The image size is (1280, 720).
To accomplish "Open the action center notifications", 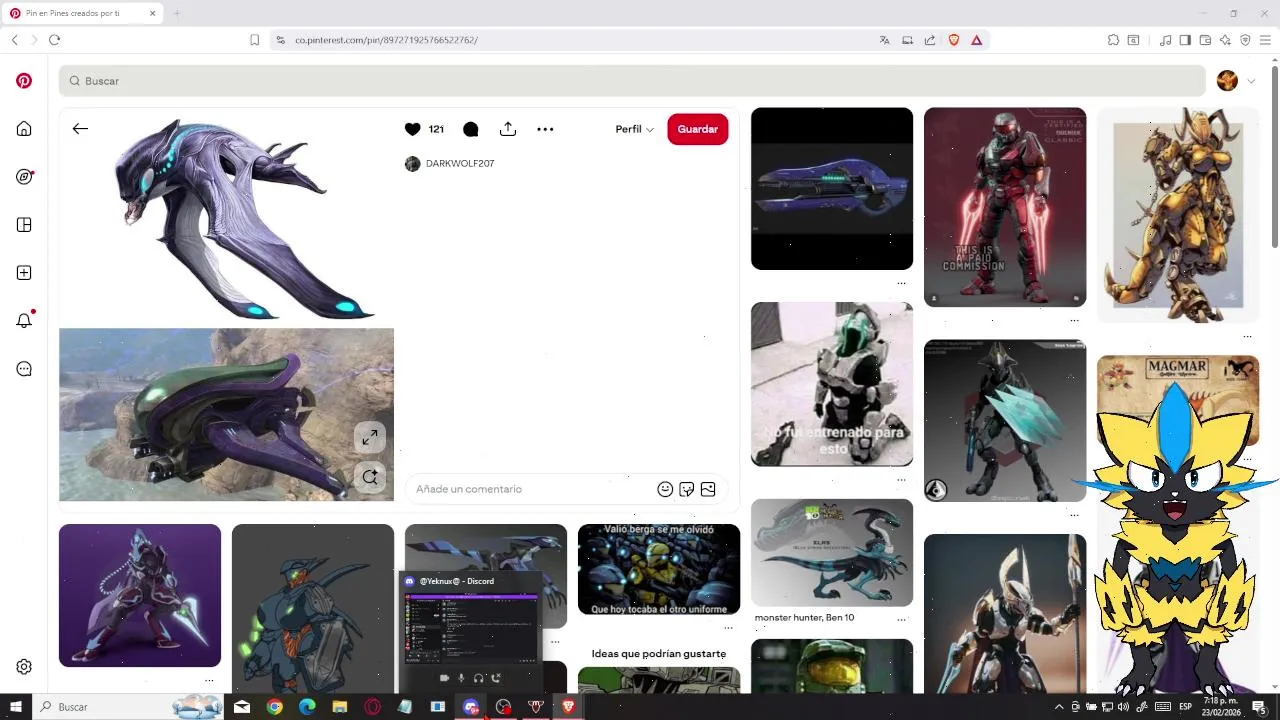I will pyautogui.click(x=1259, y=707).
